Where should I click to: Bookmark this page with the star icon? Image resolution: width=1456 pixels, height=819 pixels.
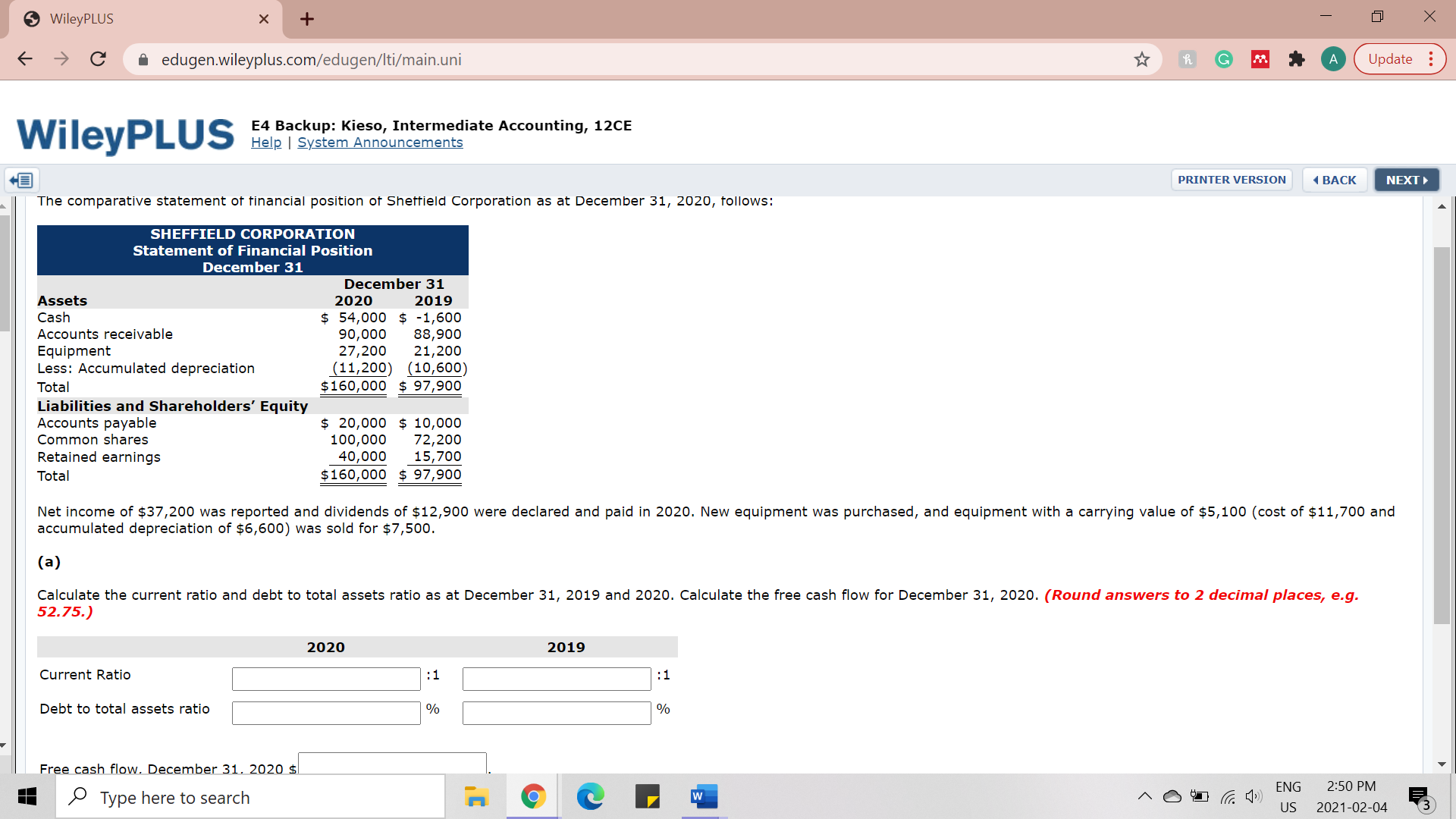(x=1141, y=59)
